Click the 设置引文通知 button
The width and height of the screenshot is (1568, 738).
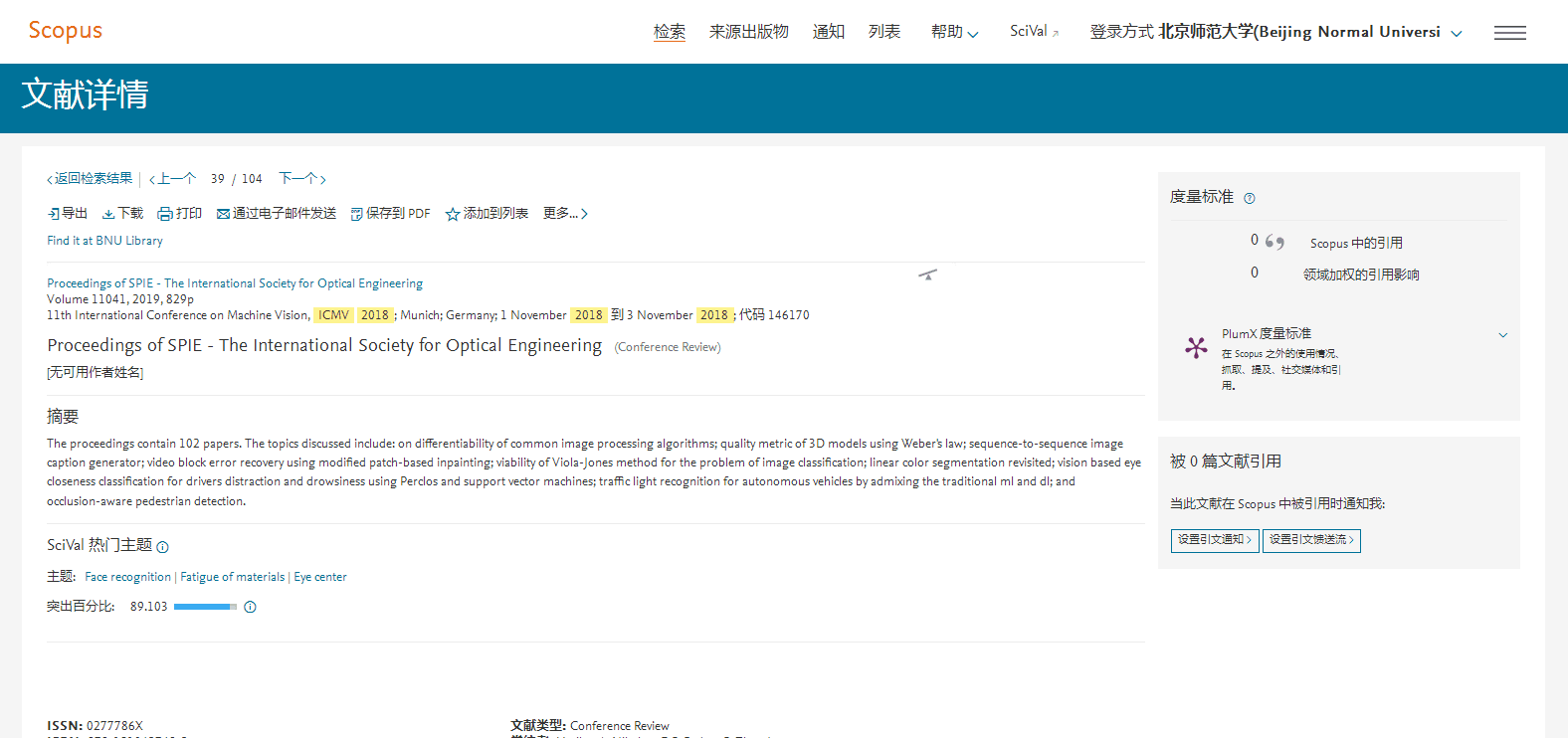[x=1214, y=540]
